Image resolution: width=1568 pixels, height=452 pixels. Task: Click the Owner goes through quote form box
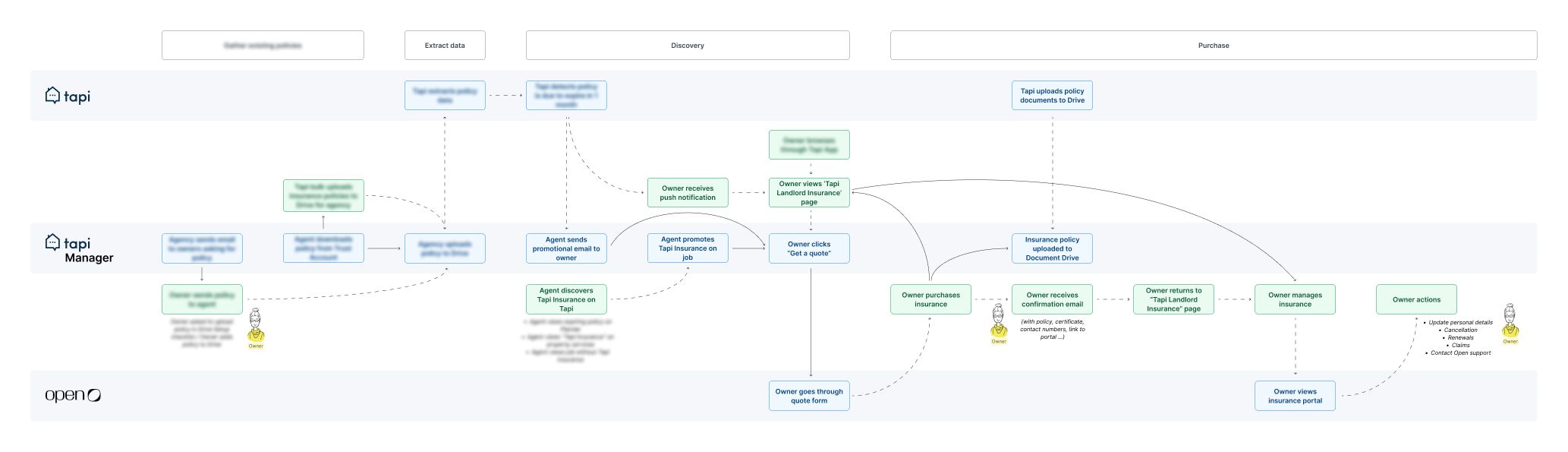(x=809, y=396)
